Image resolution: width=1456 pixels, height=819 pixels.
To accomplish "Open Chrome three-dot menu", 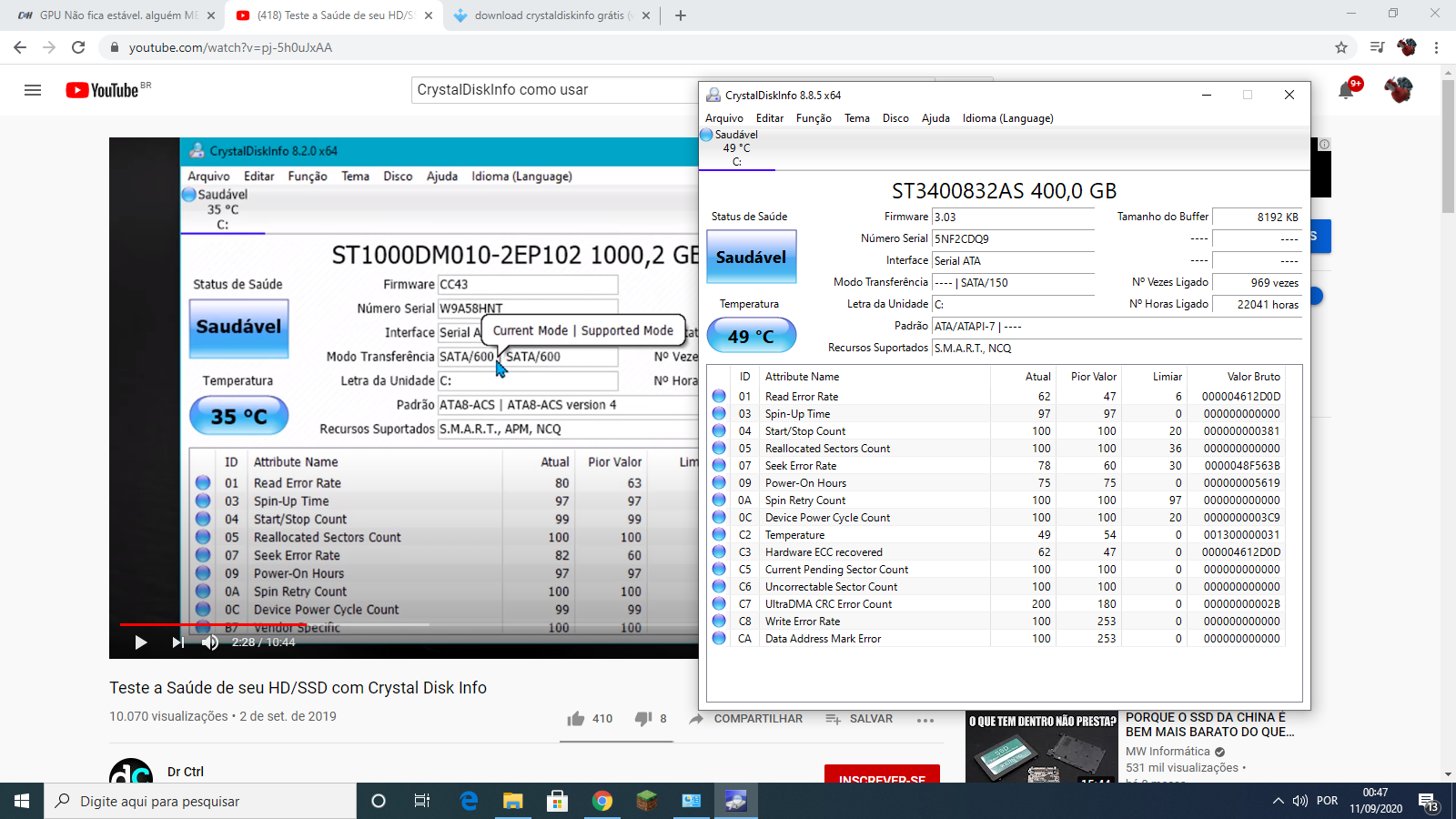I will click(x=1437, y=47).
